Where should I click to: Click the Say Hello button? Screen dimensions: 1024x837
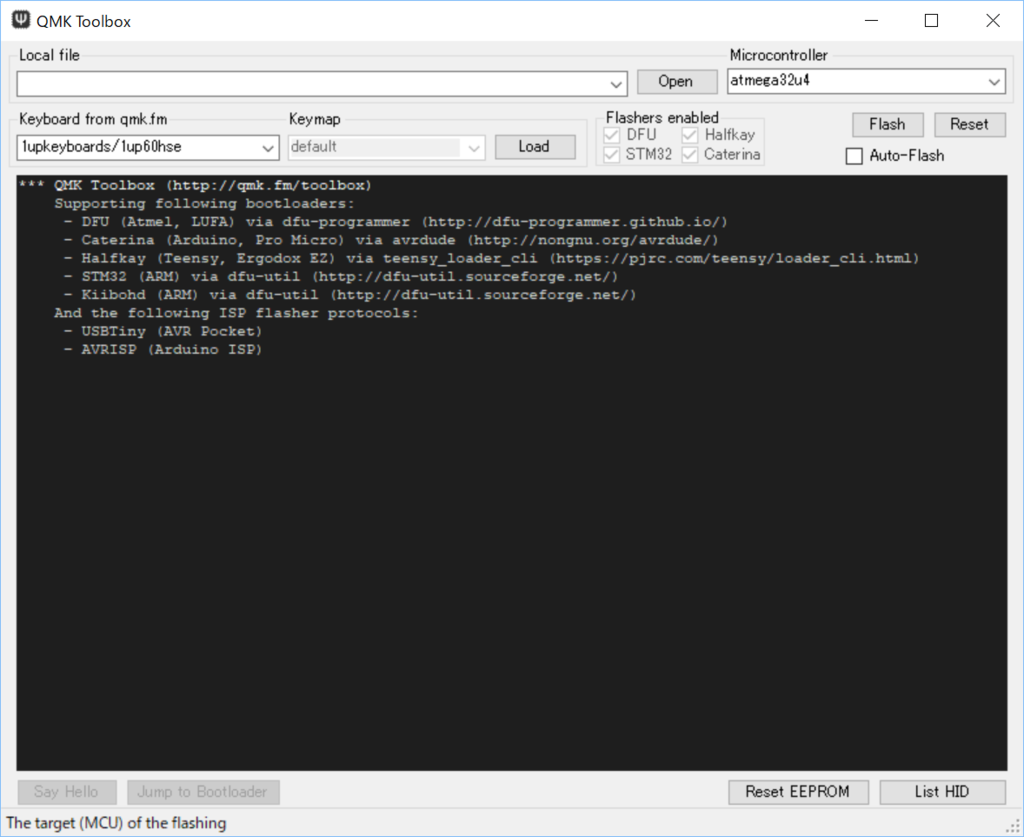[67, 792]
